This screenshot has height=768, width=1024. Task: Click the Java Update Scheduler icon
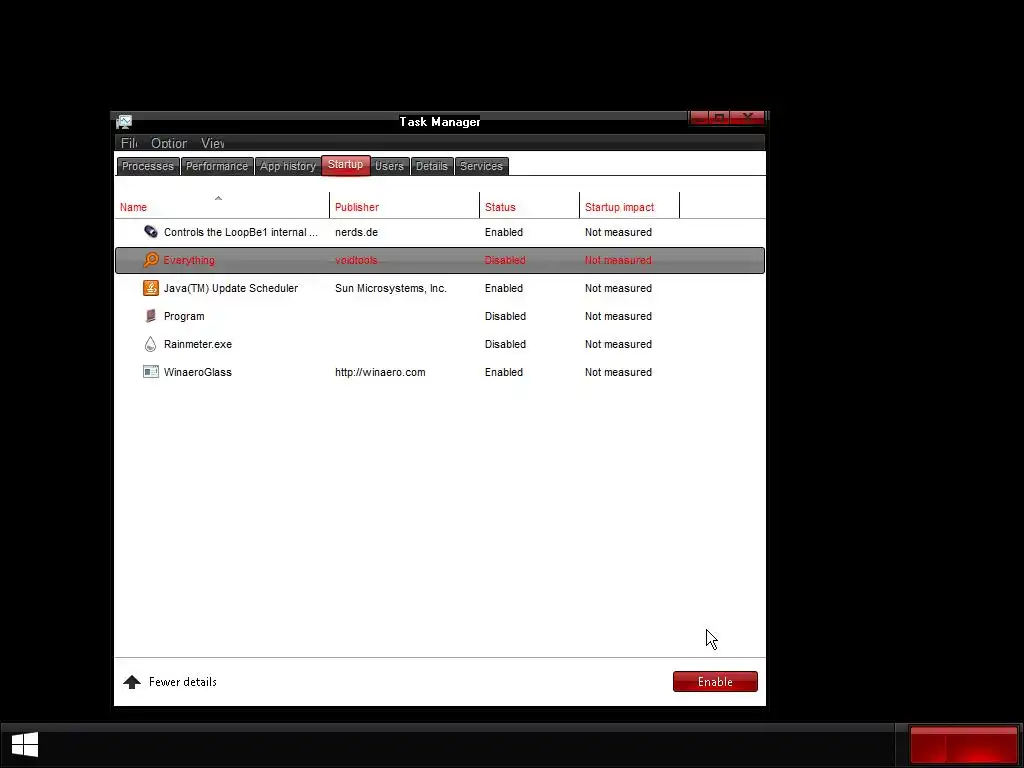(x=151, y=288)
